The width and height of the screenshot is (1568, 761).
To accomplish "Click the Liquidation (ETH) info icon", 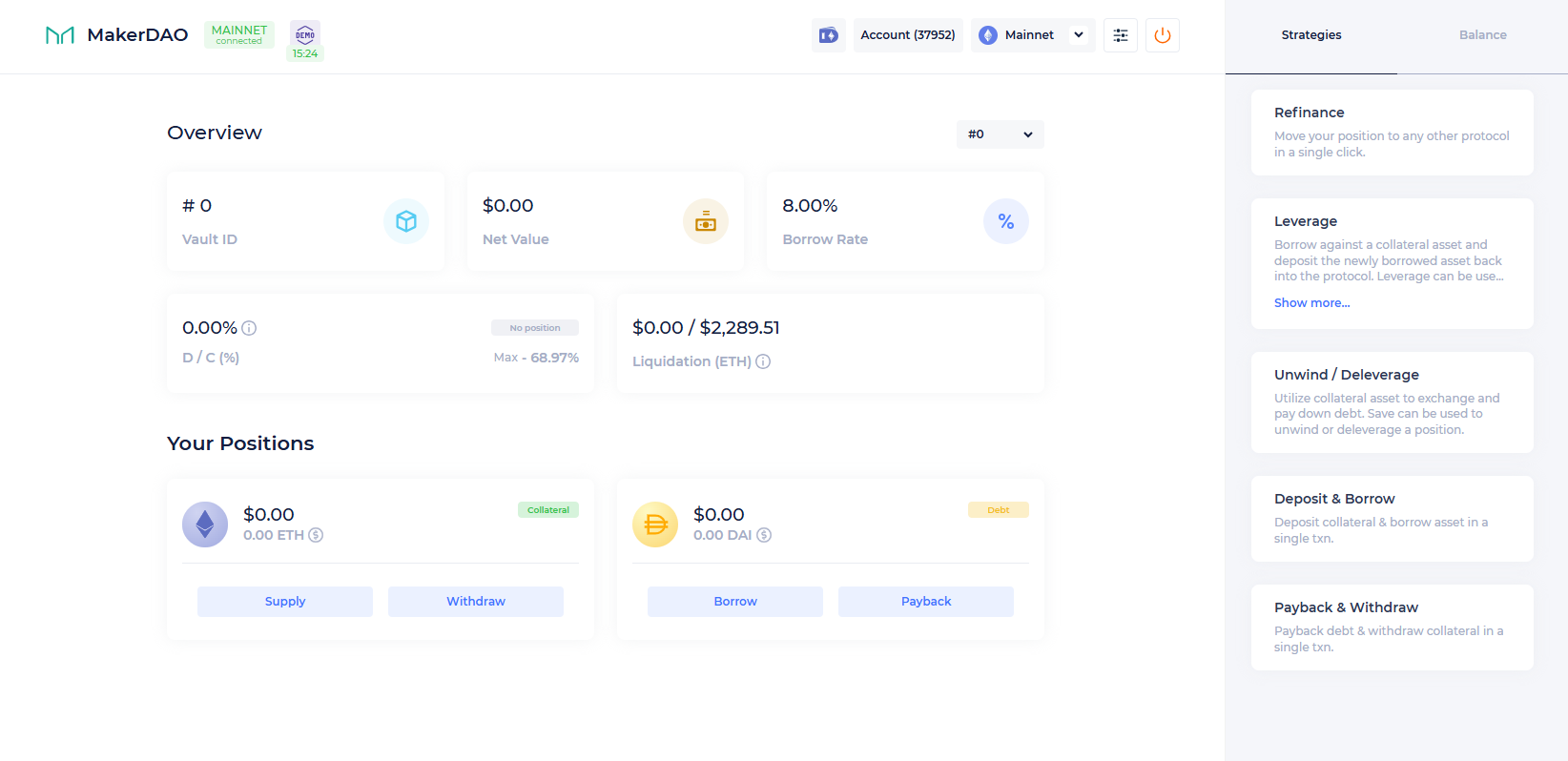I will click(x=763, y=361).
